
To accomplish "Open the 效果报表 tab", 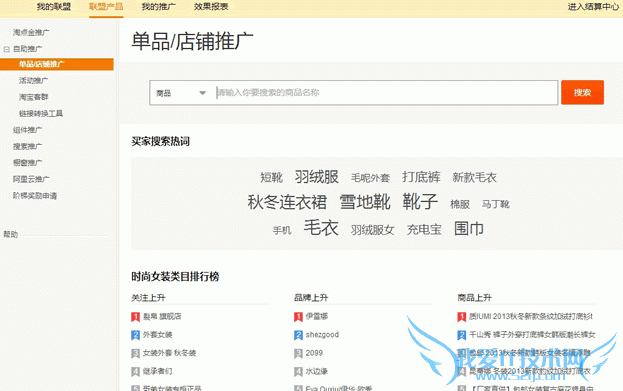I will [x=211, y=7].
